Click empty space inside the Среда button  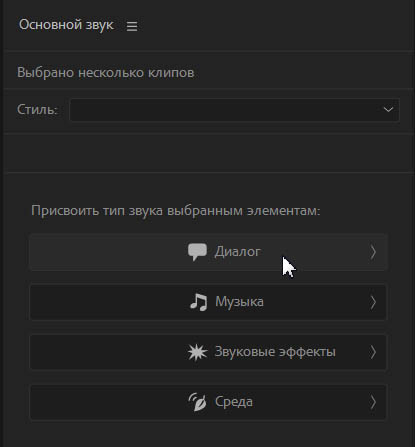point(107,402)
